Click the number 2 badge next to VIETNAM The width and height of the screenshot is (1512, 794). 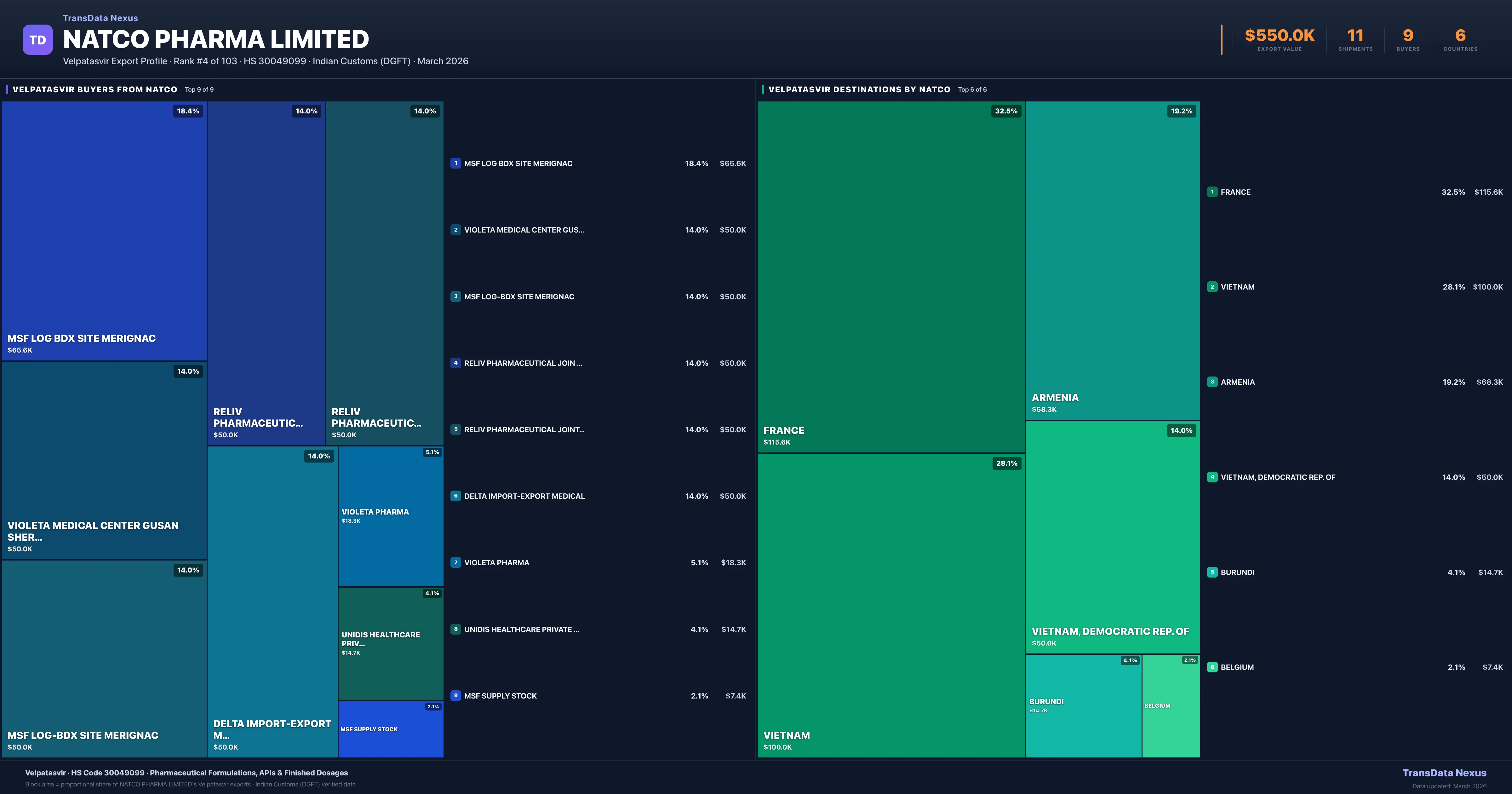1213,287
